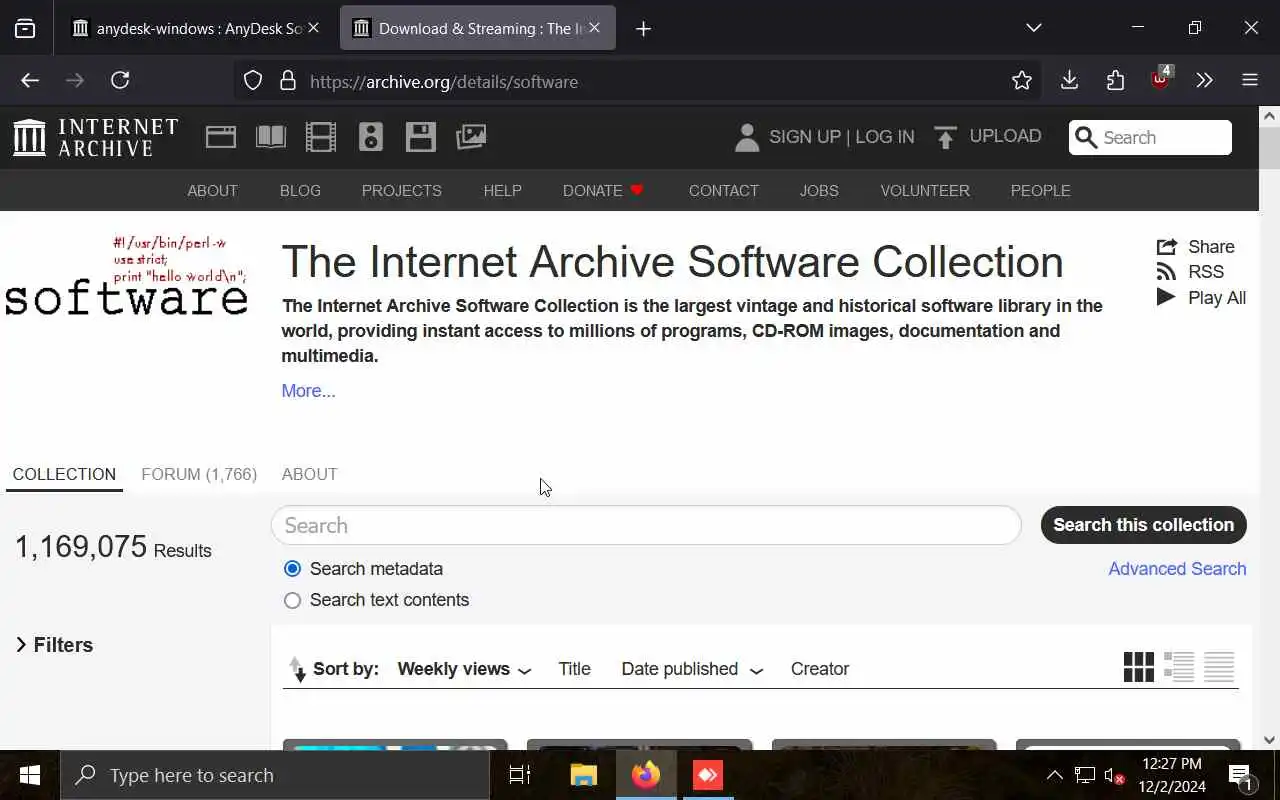This screenshot has height=800, width=1280.
Task: Switch to tile grid view
Action: (x=1139, y=667)
